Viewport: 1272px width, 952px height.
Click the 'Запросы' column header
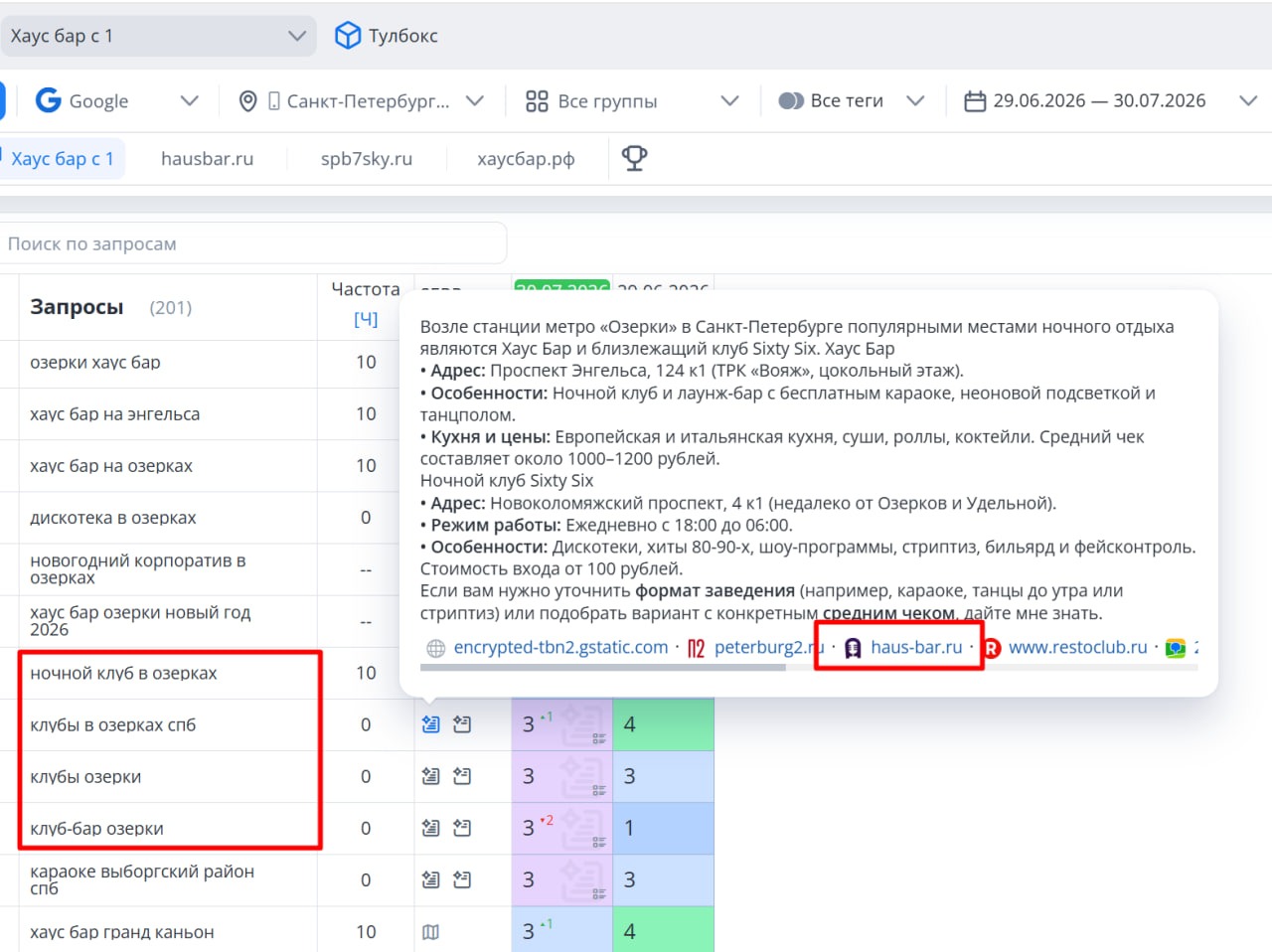[x=77, y=307]
